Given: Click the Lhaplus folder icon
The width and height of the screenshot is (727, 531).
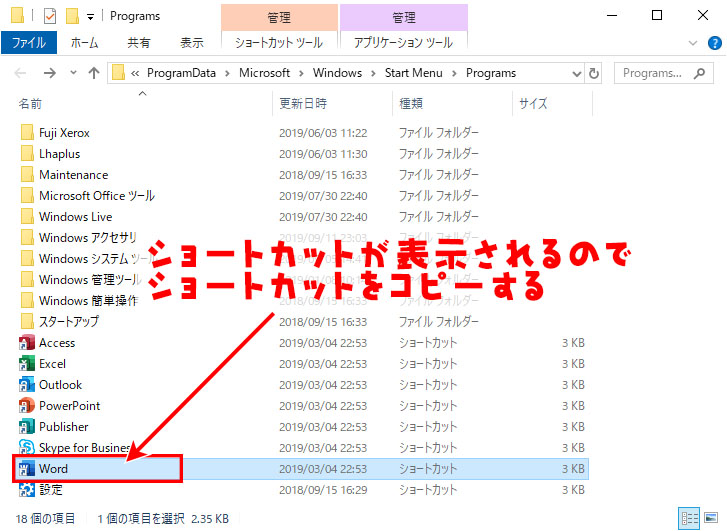Looking at the screenshot, I should point(27,154).
